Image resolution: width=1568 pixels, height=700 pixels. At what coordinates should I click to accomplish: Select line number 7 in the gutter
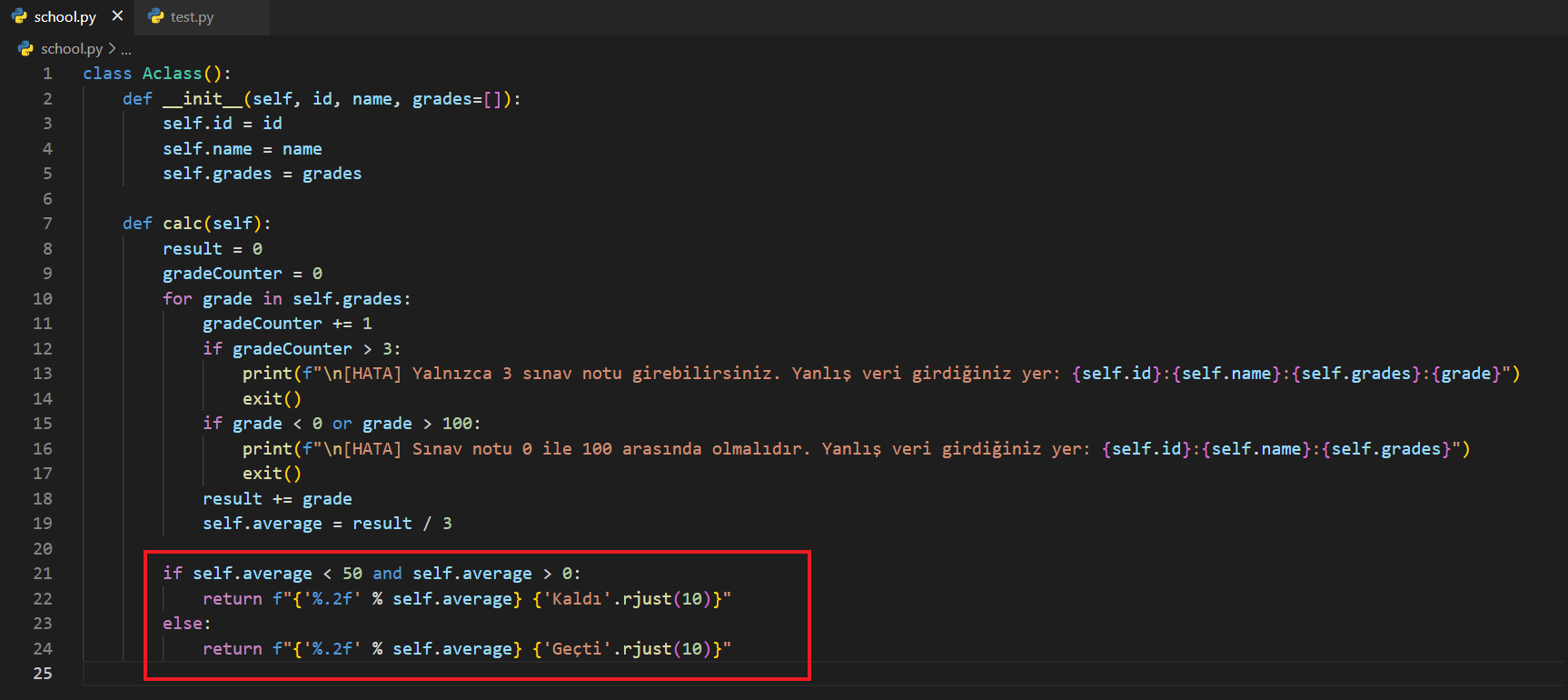[47, 224]
